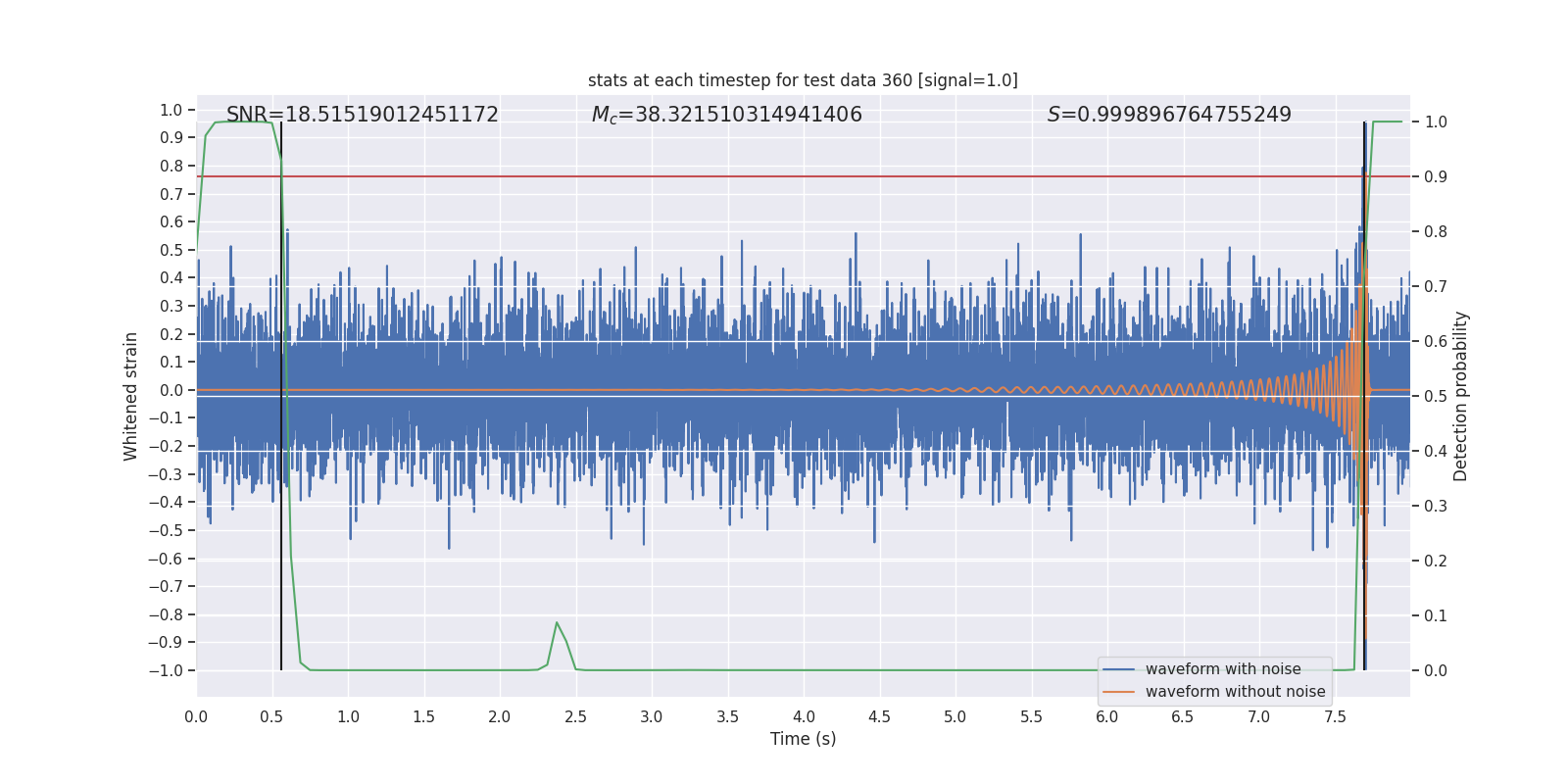Click the 'Time (s)' x-axis label
The width and height of the screenshot is (1568, 784).
point(803,739)
